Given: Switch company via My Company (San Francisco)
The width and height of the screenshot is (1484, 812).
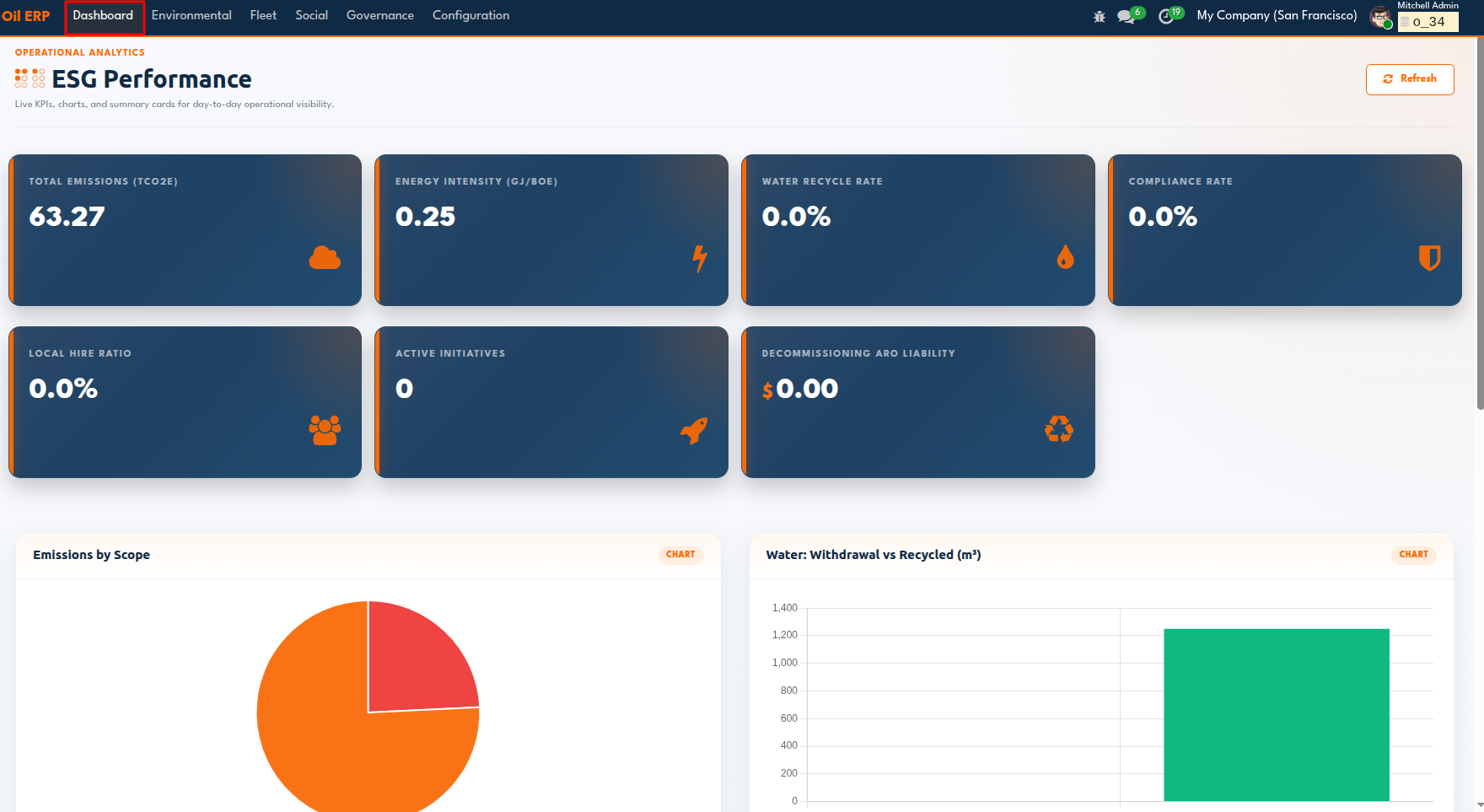Looking at the screenshot, I should point(1277,16).
